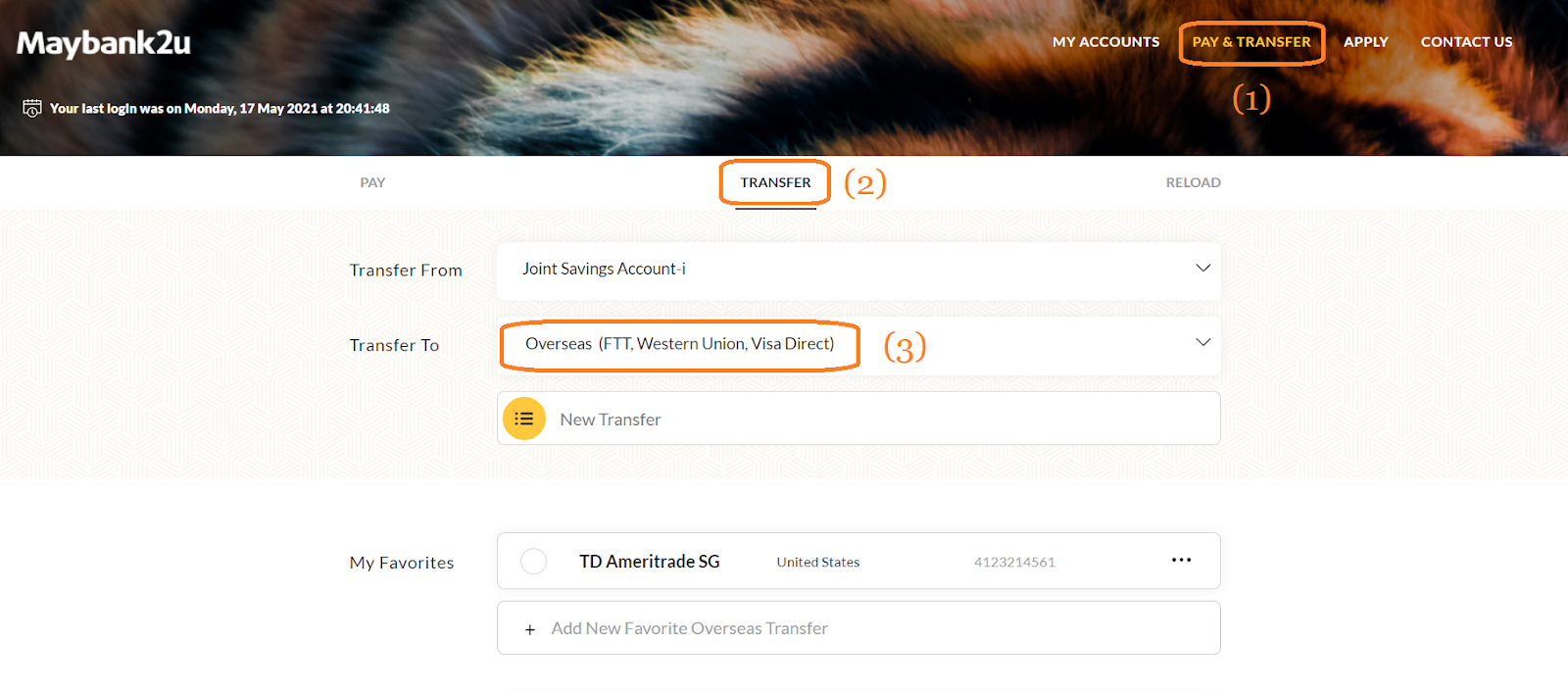
Task: Click the New Transfer field
Action: [858, 419]
